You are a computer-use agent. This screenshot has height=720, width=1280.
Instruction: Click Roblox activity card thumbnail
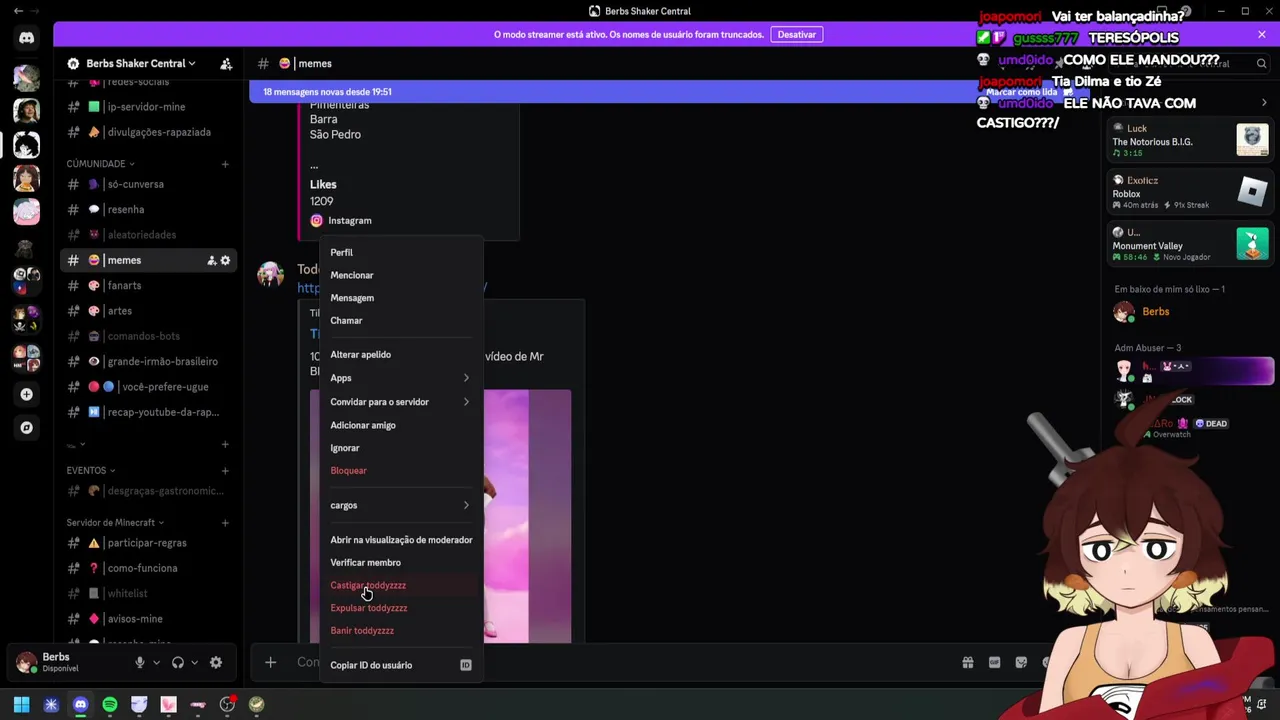1252,192
